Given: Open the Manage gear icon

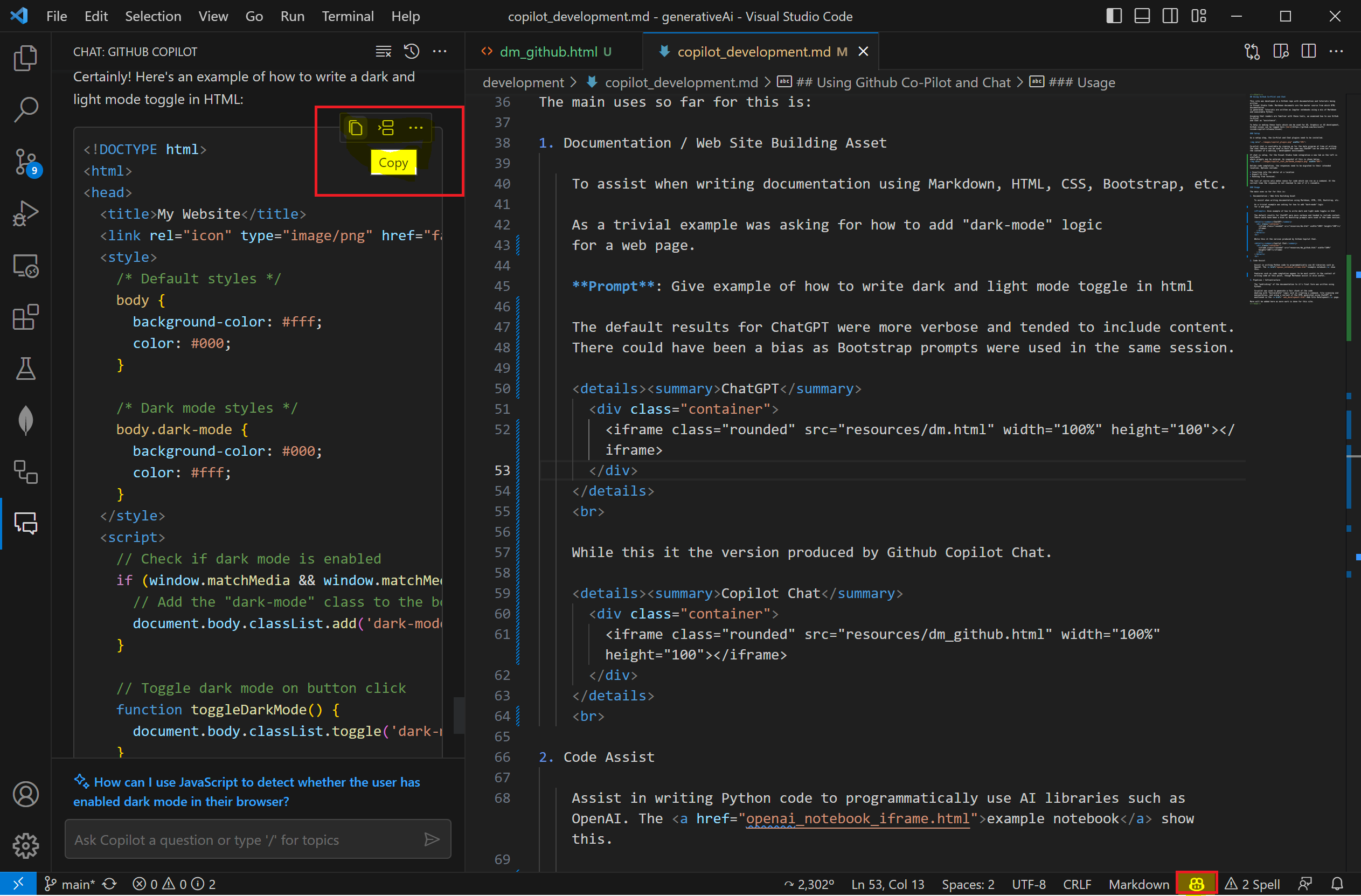Looking at the screenshot, I should point(26,847).
